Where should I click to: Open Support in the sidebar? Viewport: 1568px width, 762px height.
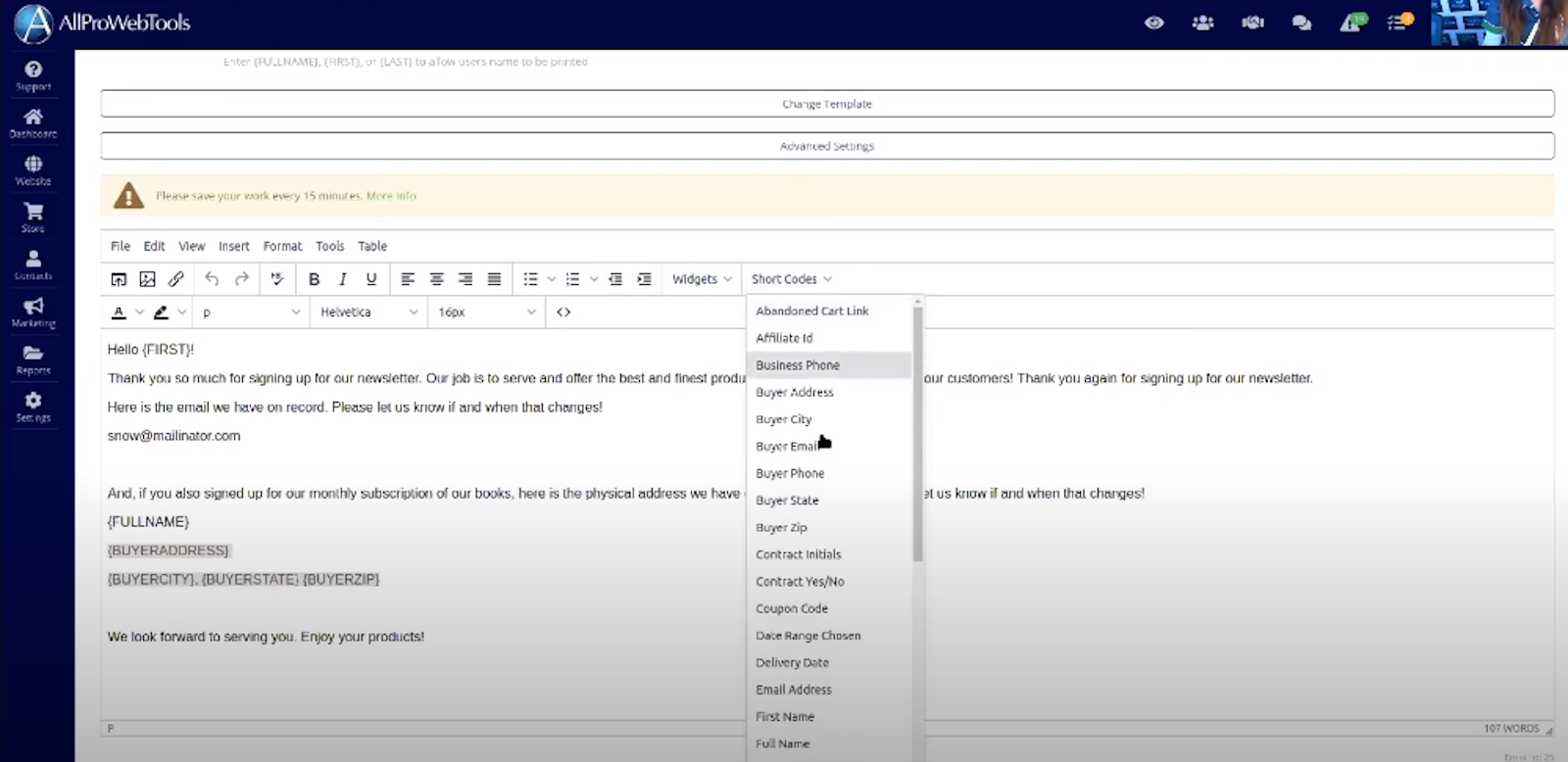point(33,75)
